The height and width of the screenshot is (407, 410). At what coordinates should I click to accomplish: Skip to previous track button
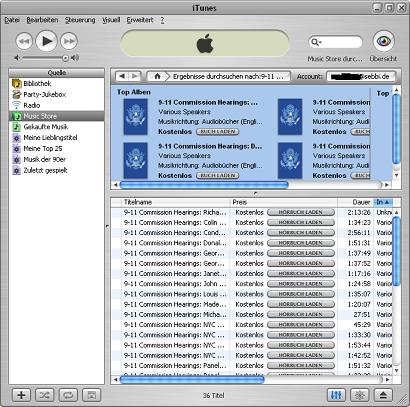click(24, 41)
